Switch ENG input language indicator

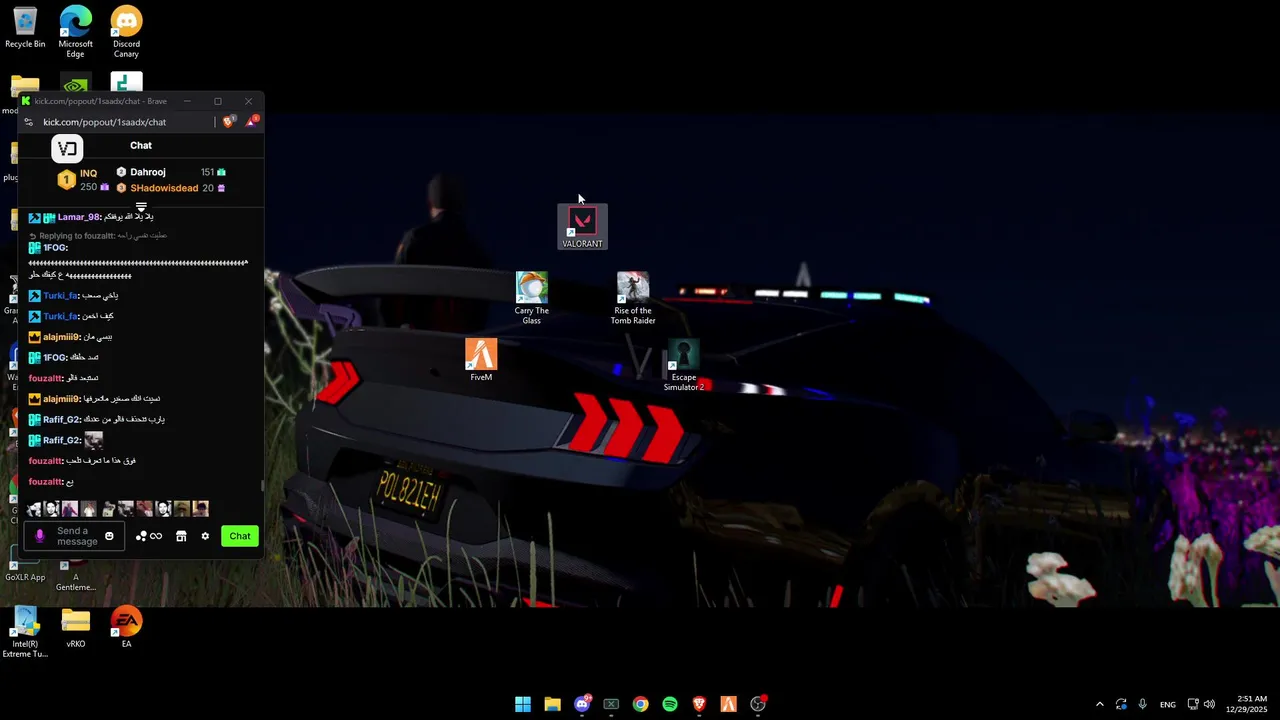[x=1167, y=705]
